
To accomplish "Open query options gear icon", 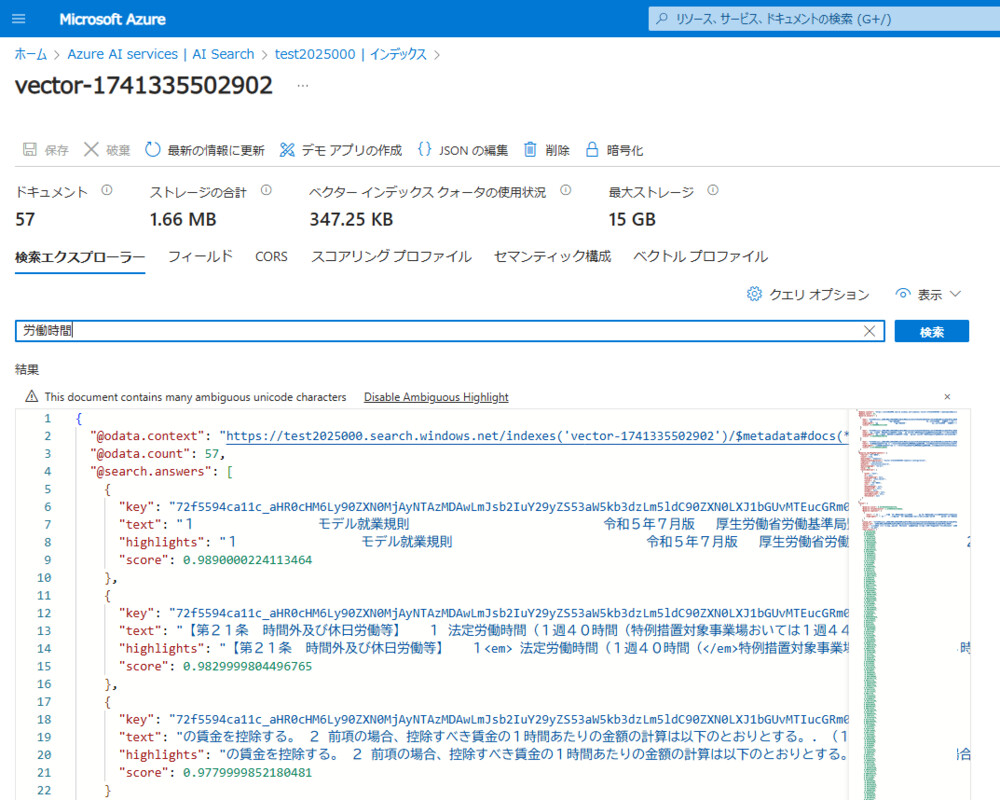I will 755,294.
